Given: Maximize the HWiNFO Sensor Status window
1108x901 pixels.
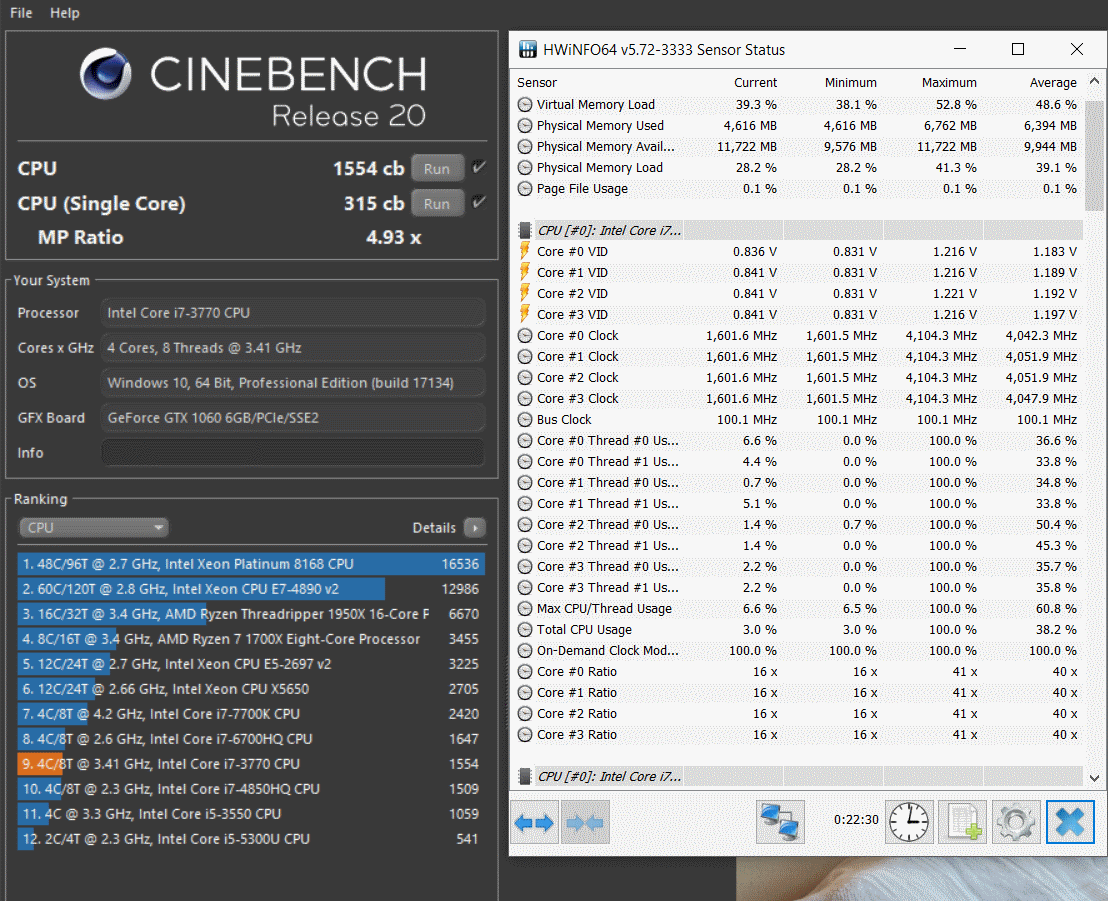Looking at the screenshot, I should click(x=1018, y=49).
